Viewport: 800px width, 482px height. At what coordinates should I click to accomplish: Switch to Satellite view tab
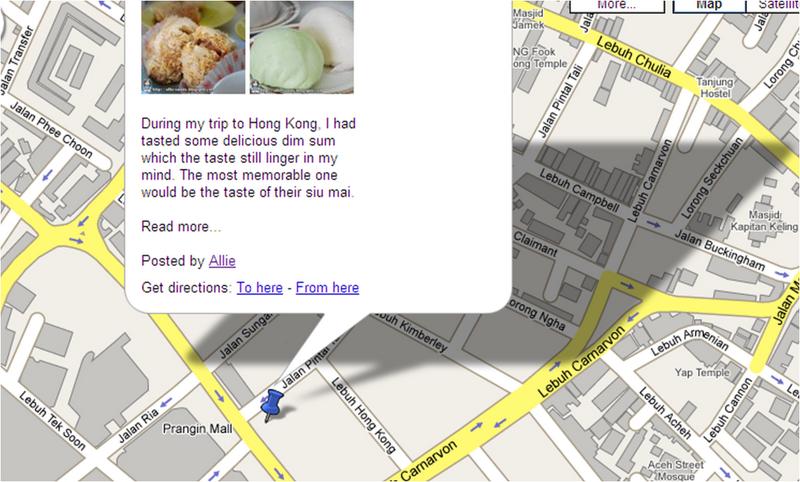tap(773, 6)
